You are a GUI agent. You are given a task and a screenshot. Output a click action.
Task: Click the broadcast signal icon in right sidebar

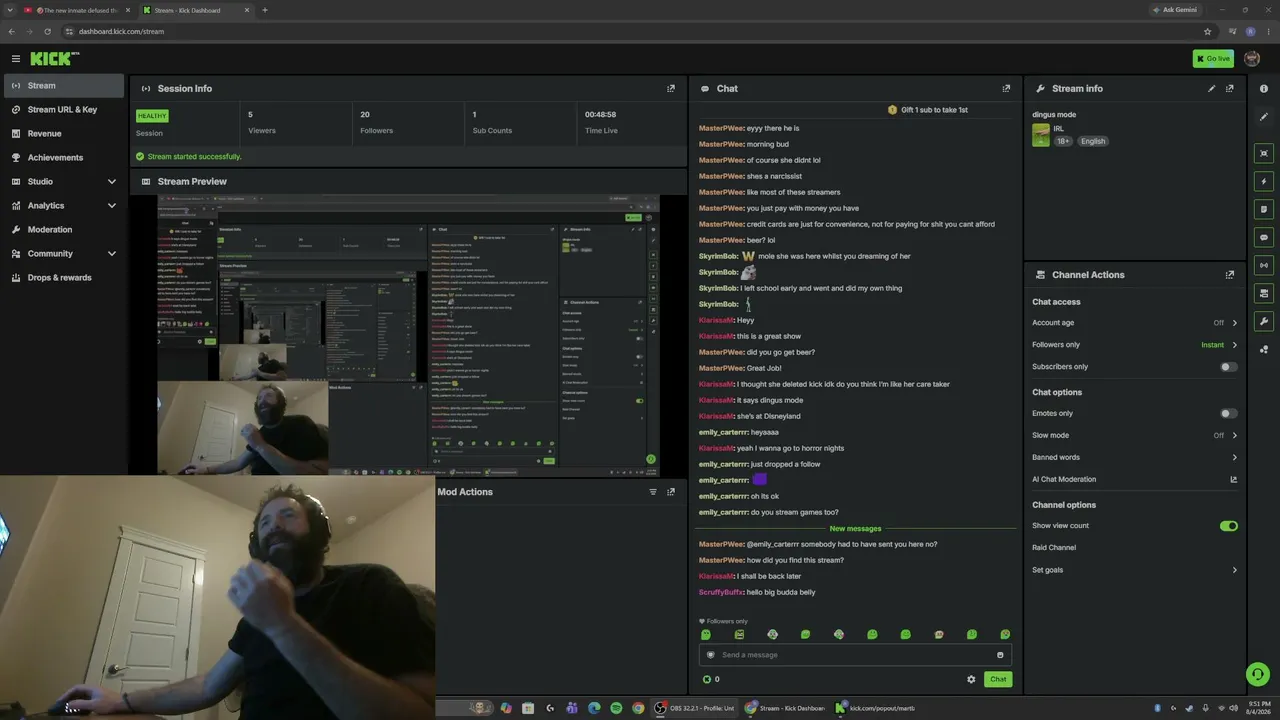[1264, 265]
